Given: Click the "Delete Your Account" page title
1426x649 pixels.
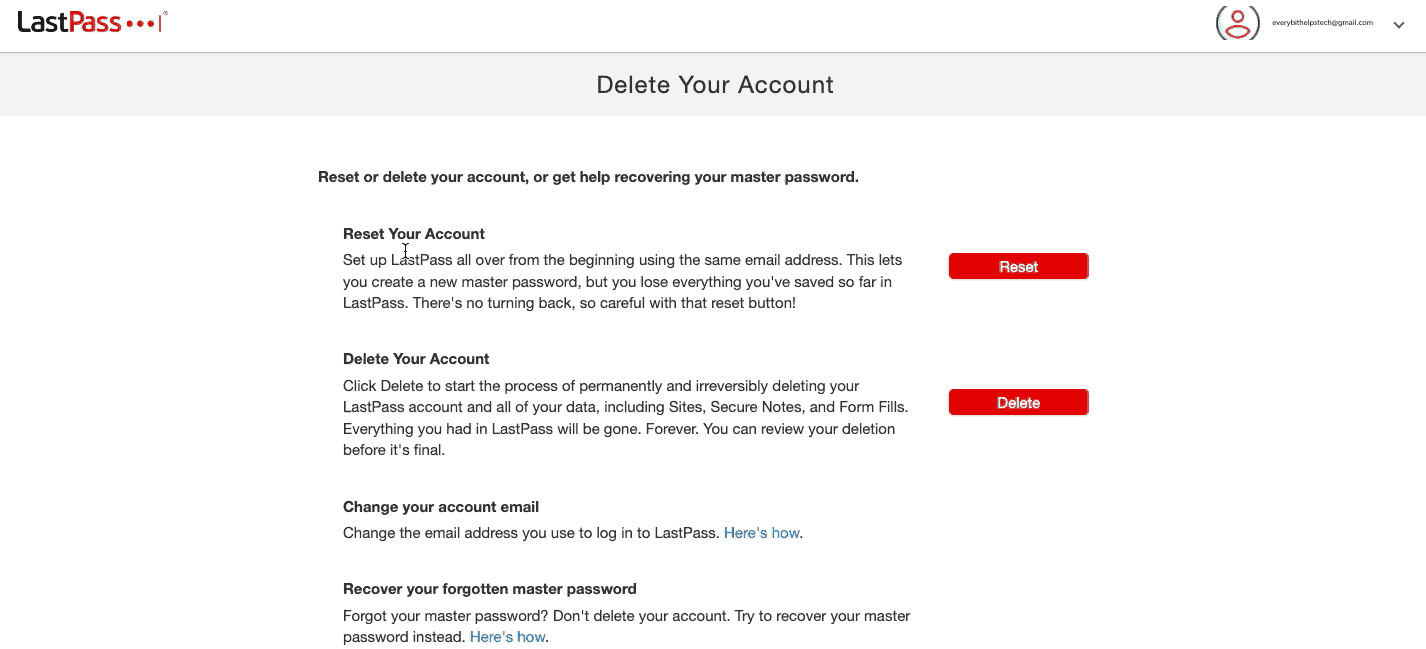Looking at the screenshot, I should 715,85.
